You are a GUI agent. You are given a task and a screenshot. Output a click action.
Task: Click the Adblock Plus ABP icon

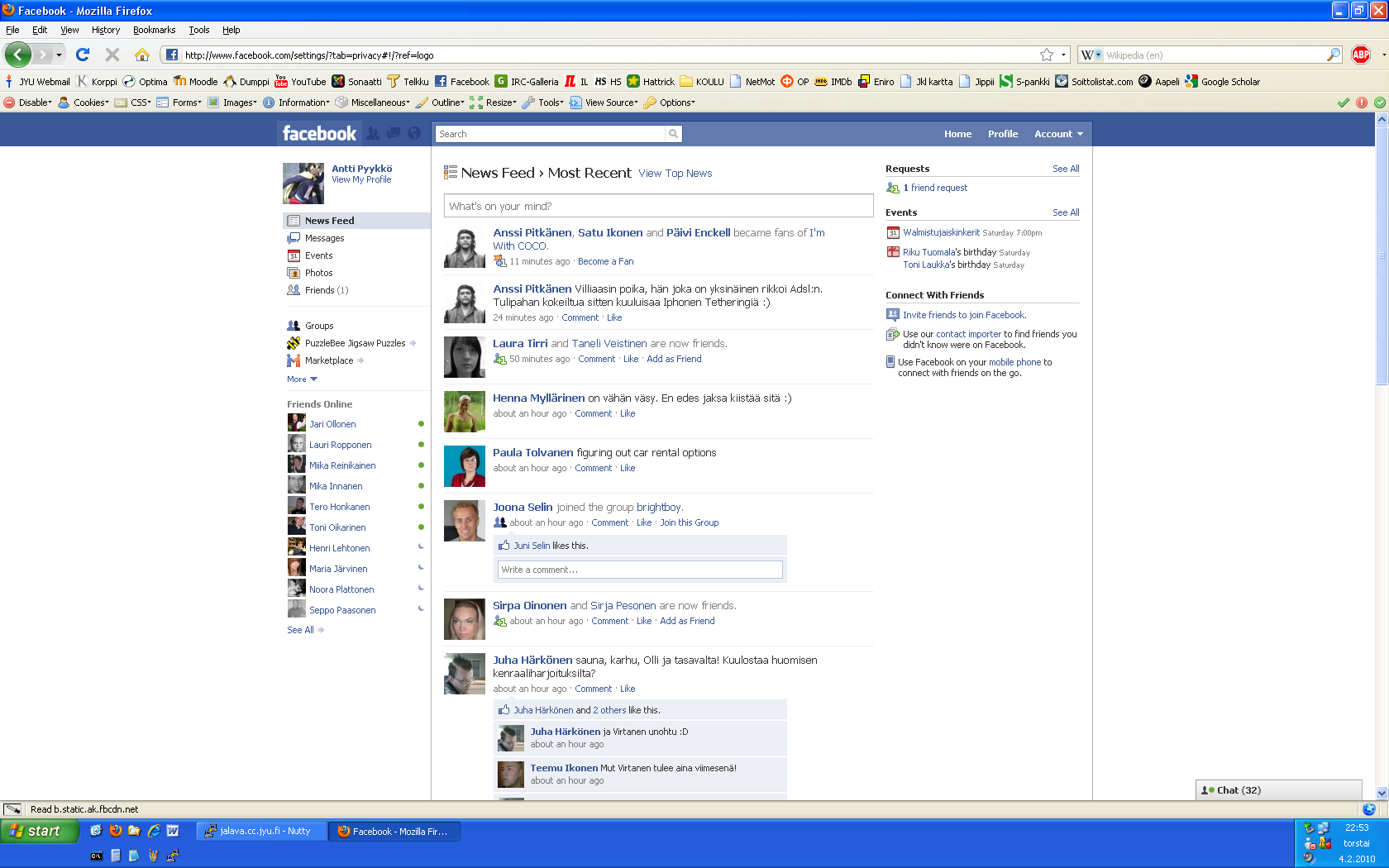coord(1361,55)
